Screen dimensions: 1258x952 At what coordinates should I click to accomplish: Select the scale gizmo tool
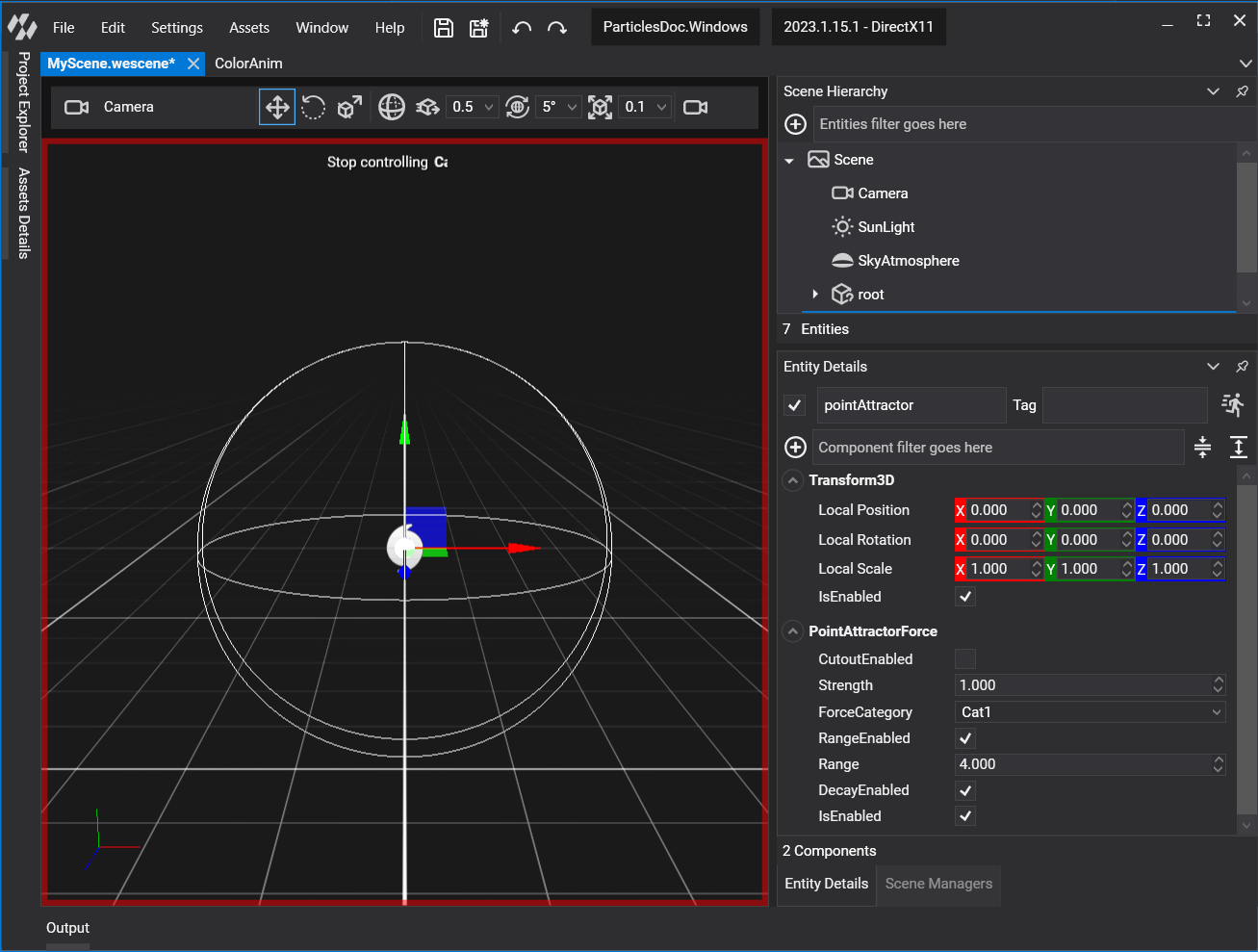349,107
